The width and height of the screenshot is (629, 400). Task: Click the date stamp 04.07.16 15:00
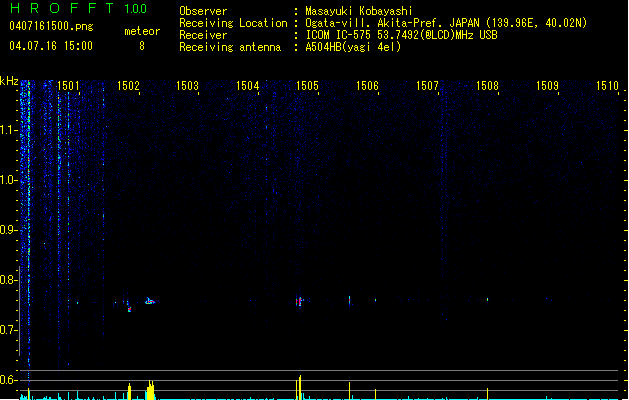pyautogui.click(x=51, y=46)
